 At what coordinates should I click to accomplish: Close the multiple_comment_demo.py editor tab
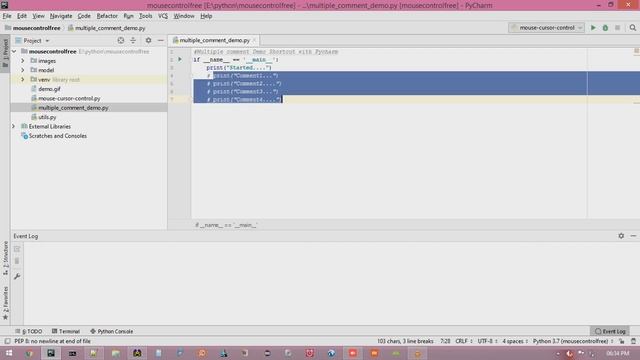tap(254, 40)
